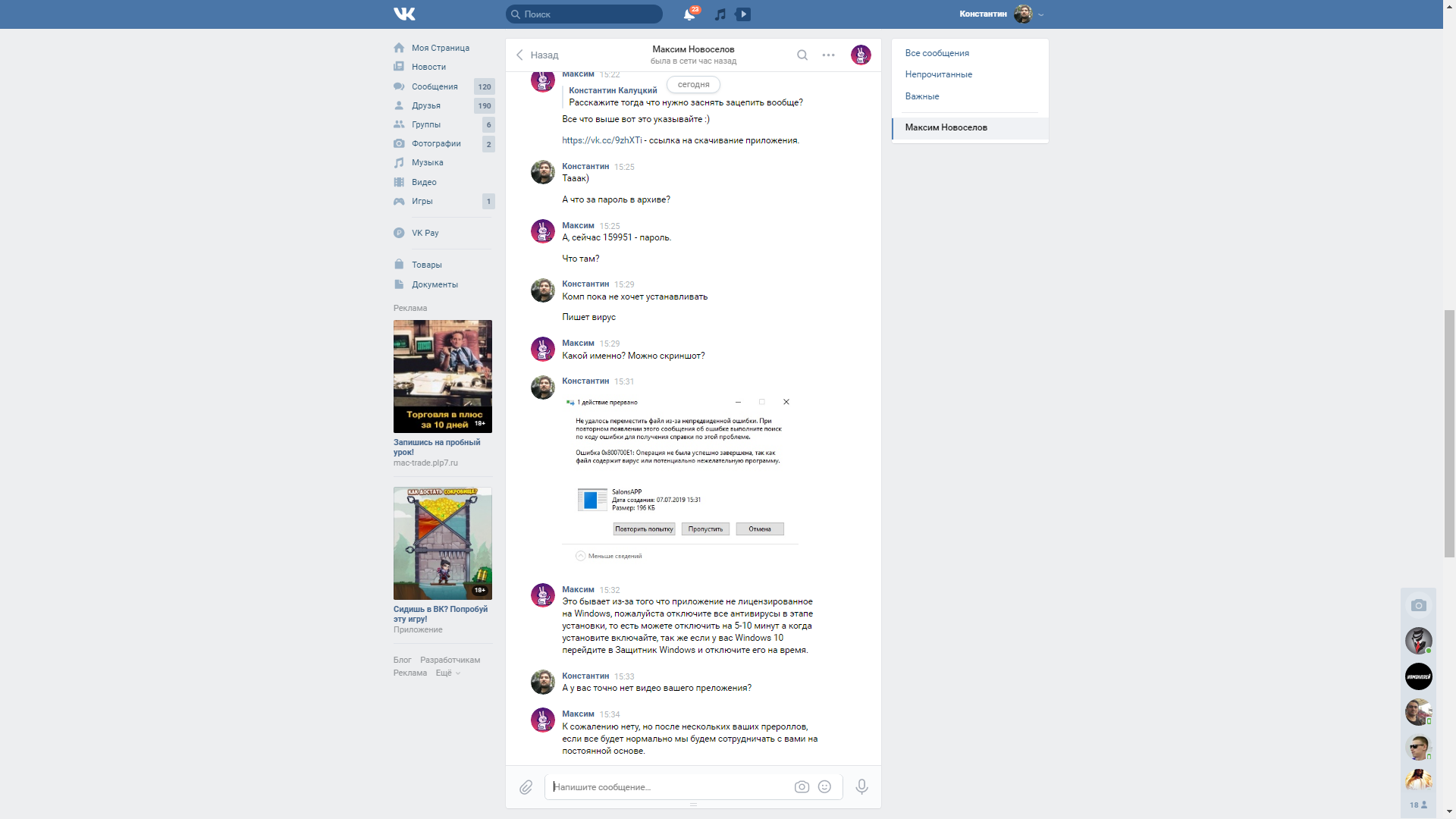Click the video play icon in header
Image resolution: width=1456 pixels, height=819 pixels.
pos(743,14)
